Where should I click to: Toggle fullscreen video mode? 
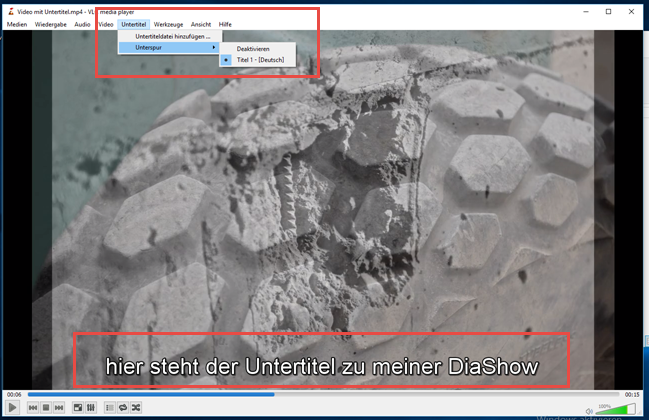point(78,408)
